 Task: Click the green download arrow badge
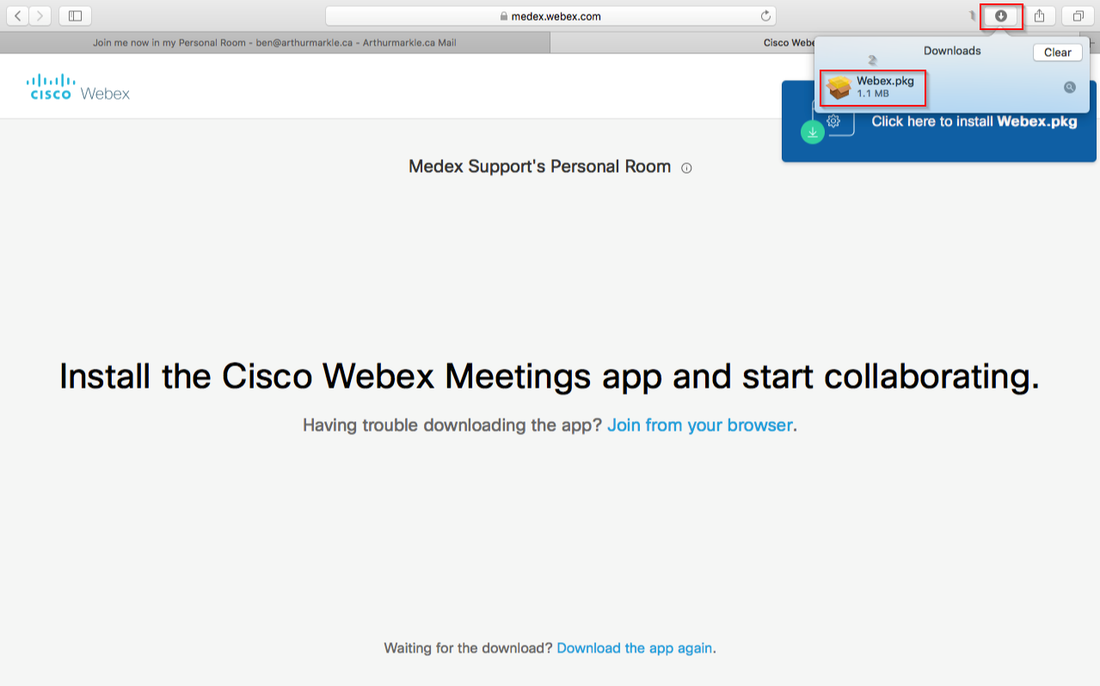click(813, 132)
